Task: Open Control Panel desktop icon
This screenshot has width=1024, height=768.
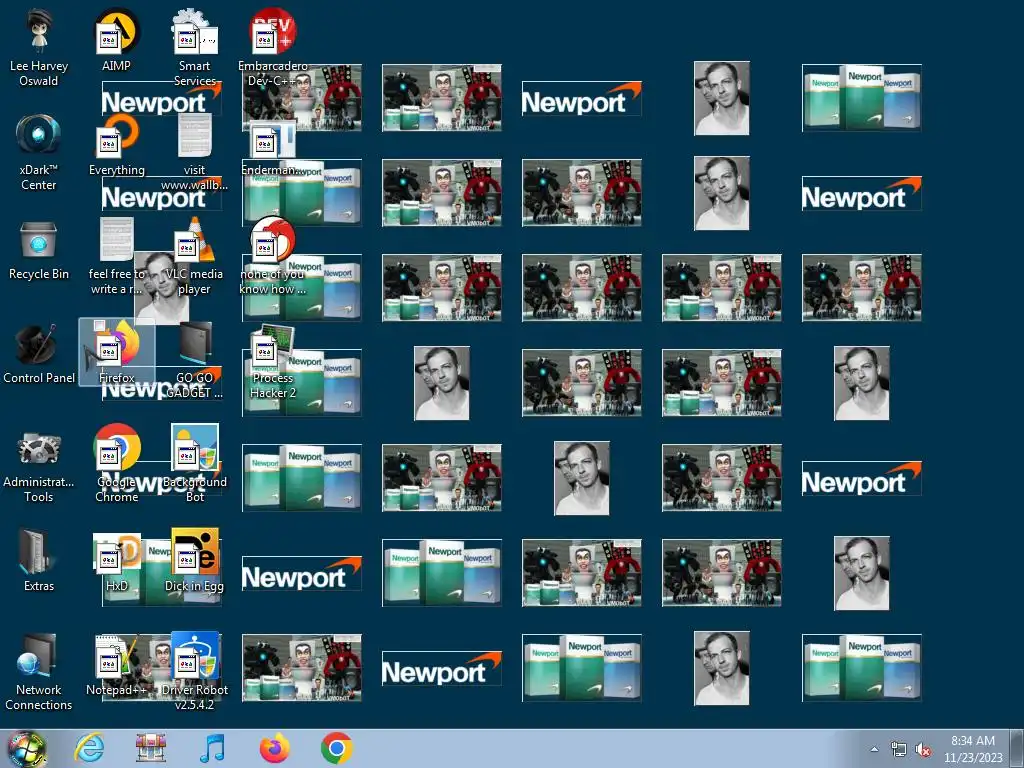Action: click(x=39, y=353)
